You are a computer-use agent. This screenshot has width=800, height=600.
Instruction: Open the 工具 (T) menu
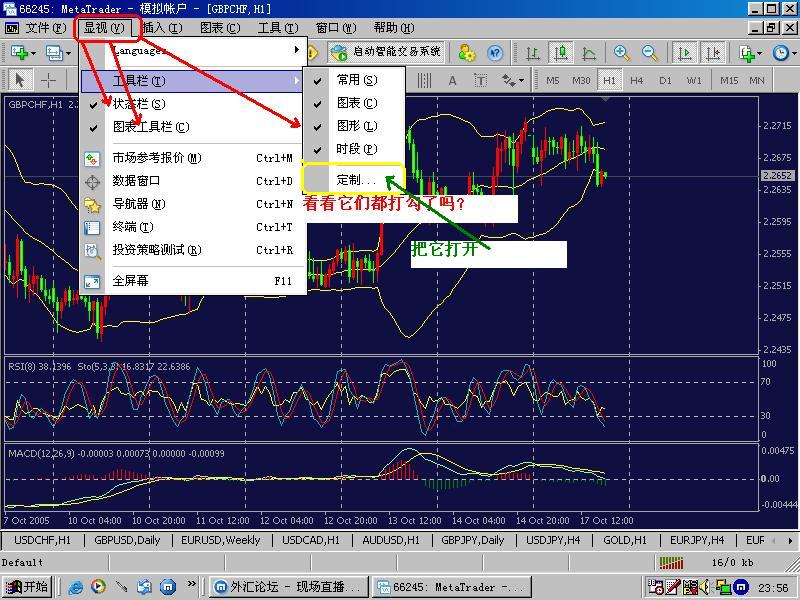tap(278, 28)
